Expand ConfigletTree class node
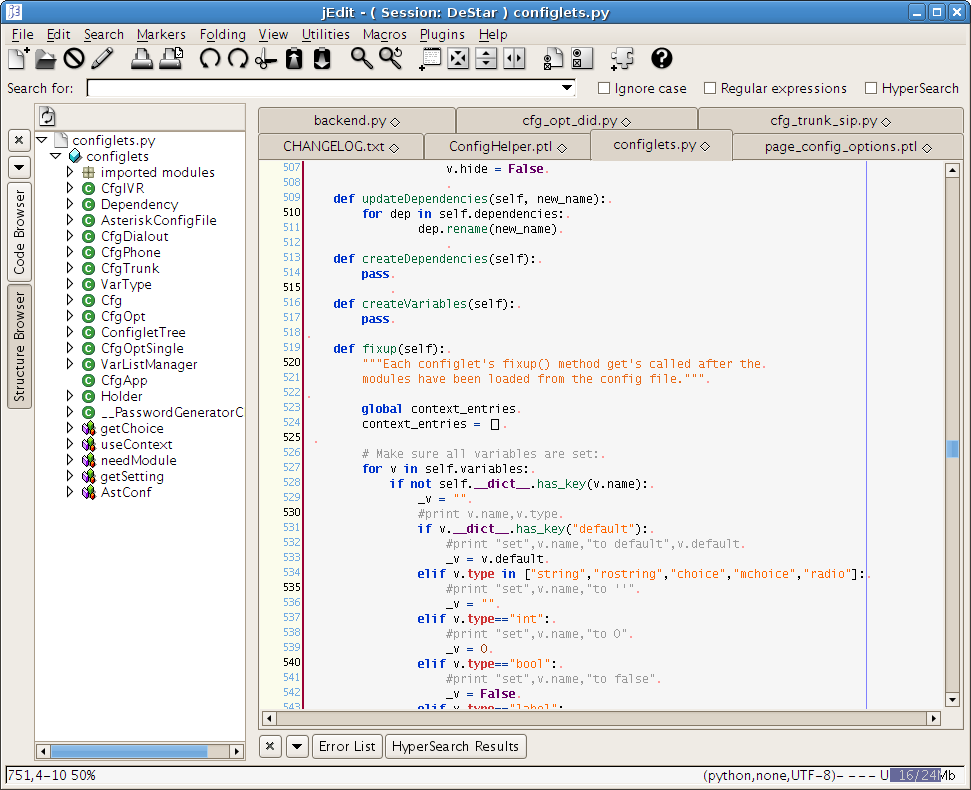 70,332
